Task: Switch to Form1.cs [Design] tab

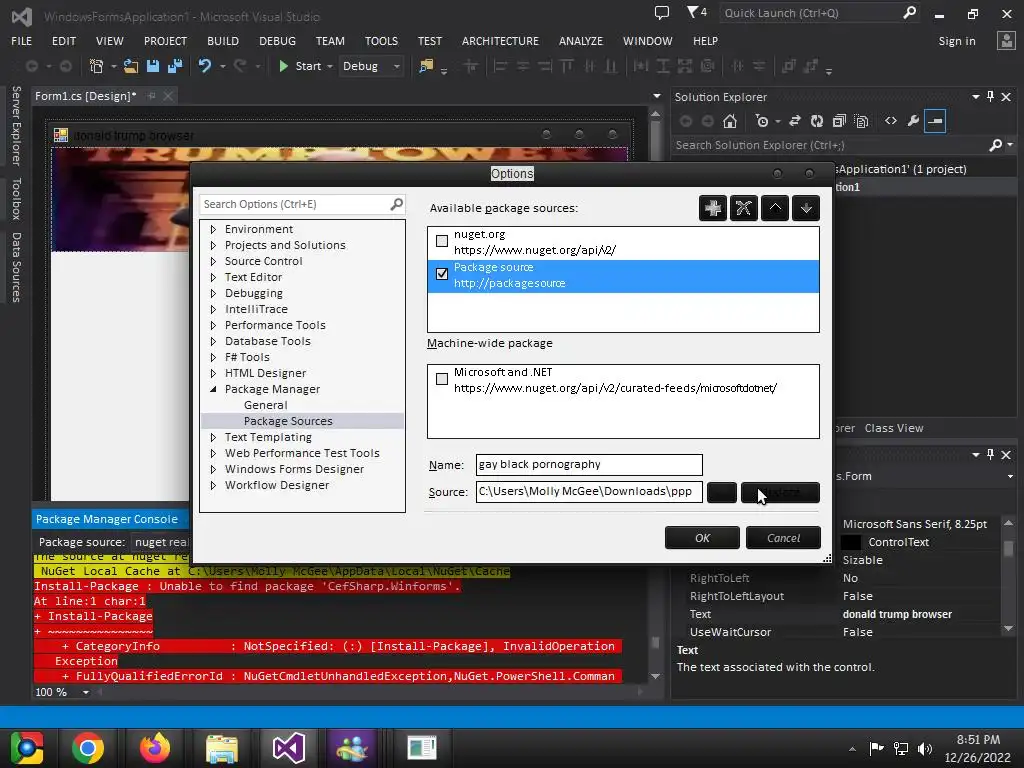Action: point(86,96)
